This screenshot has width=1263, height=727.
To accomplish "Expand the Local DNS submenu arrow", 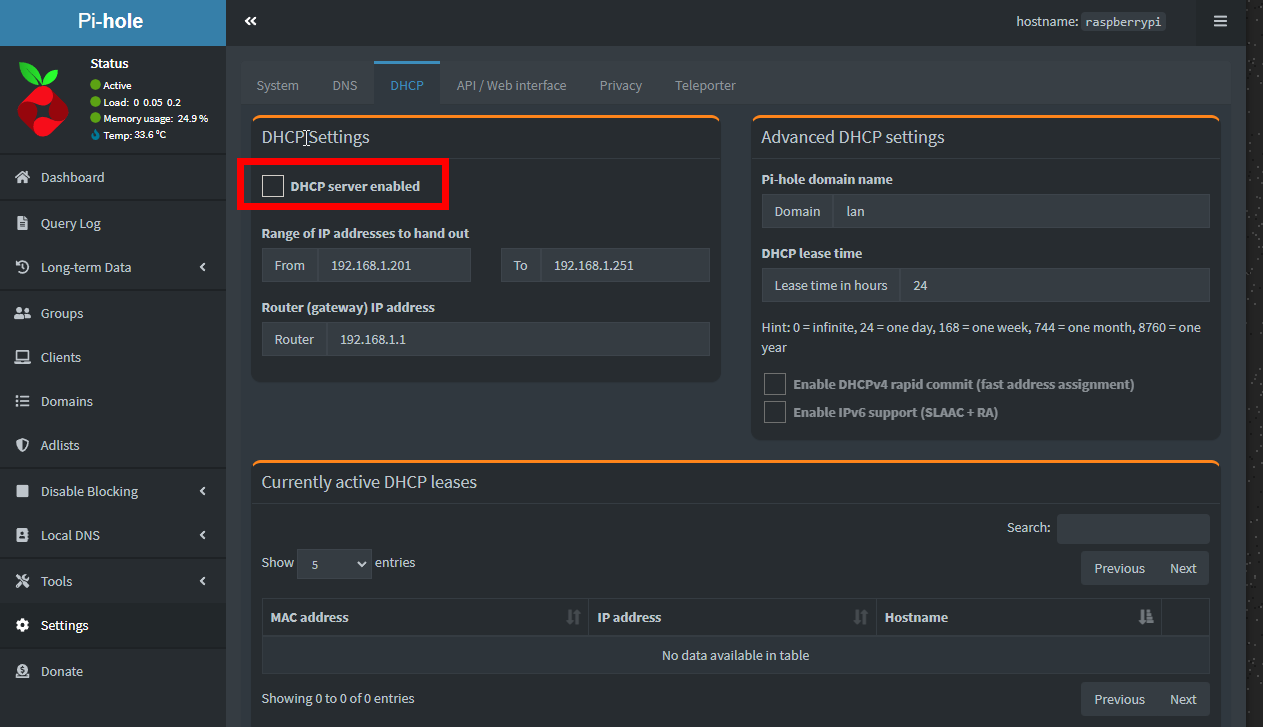I will point(203,535).
